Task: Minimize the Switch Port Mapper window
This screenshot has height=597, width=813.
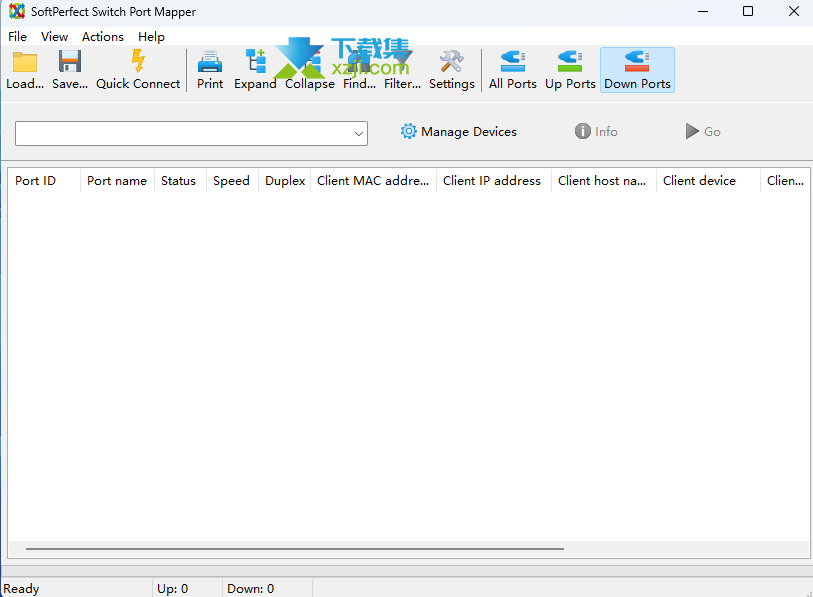Action: pos(703,11)
